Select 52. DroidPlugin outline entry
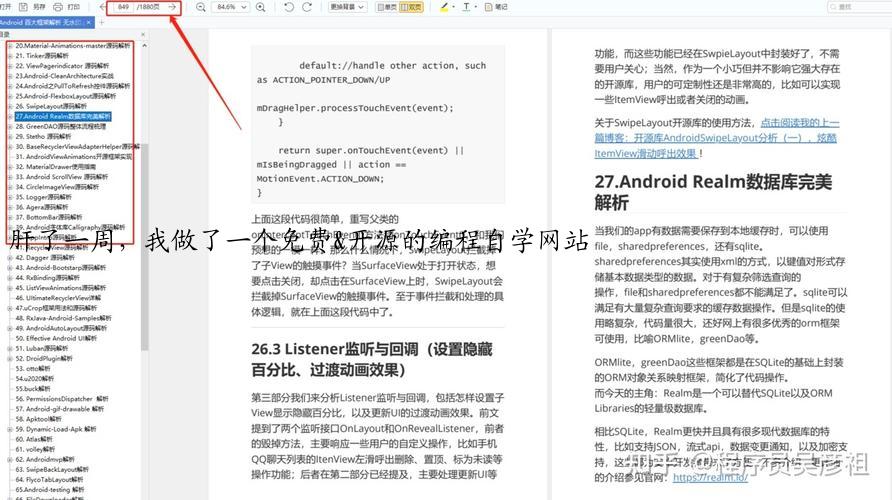The width and height of the screenshot is (892, 500). click(x=44, y=359)
